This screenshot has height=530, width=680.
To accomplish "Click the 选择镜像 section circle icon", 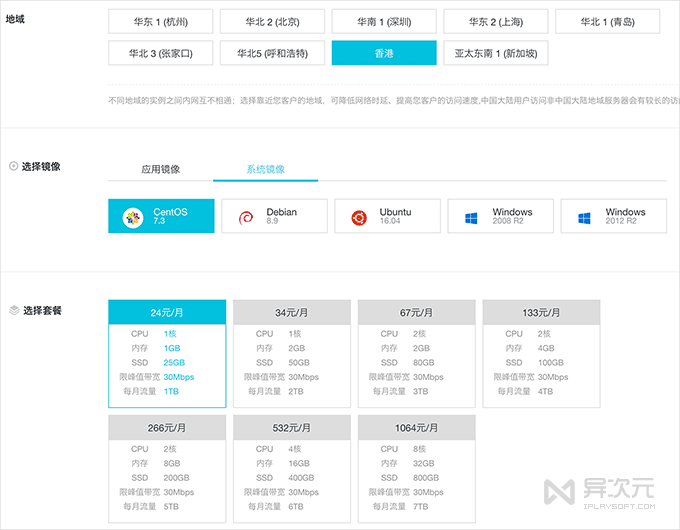I will click(13, 166).
